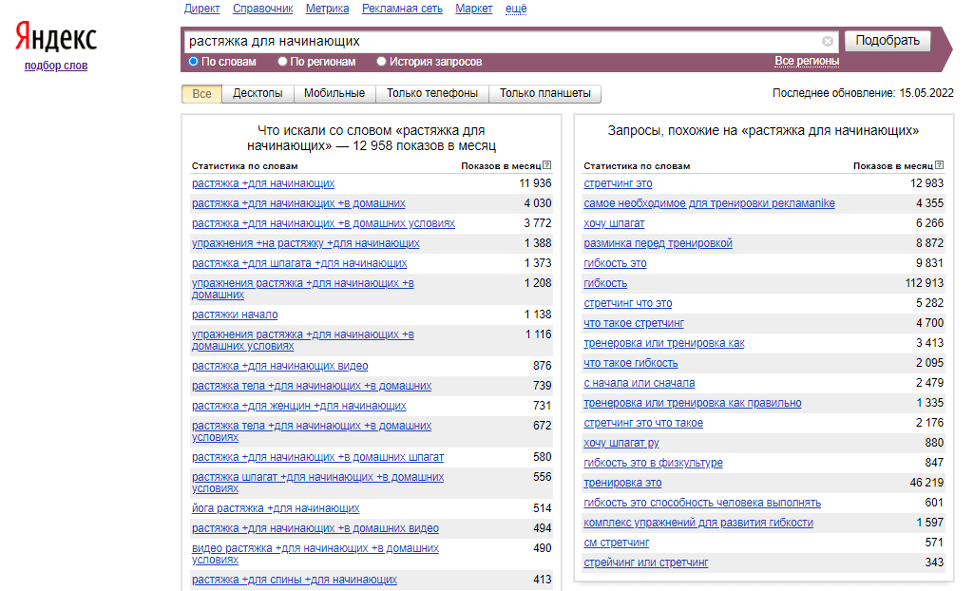Clear the search field with the X icon
This screenshot has height=591, width=974.
[827, 41]
